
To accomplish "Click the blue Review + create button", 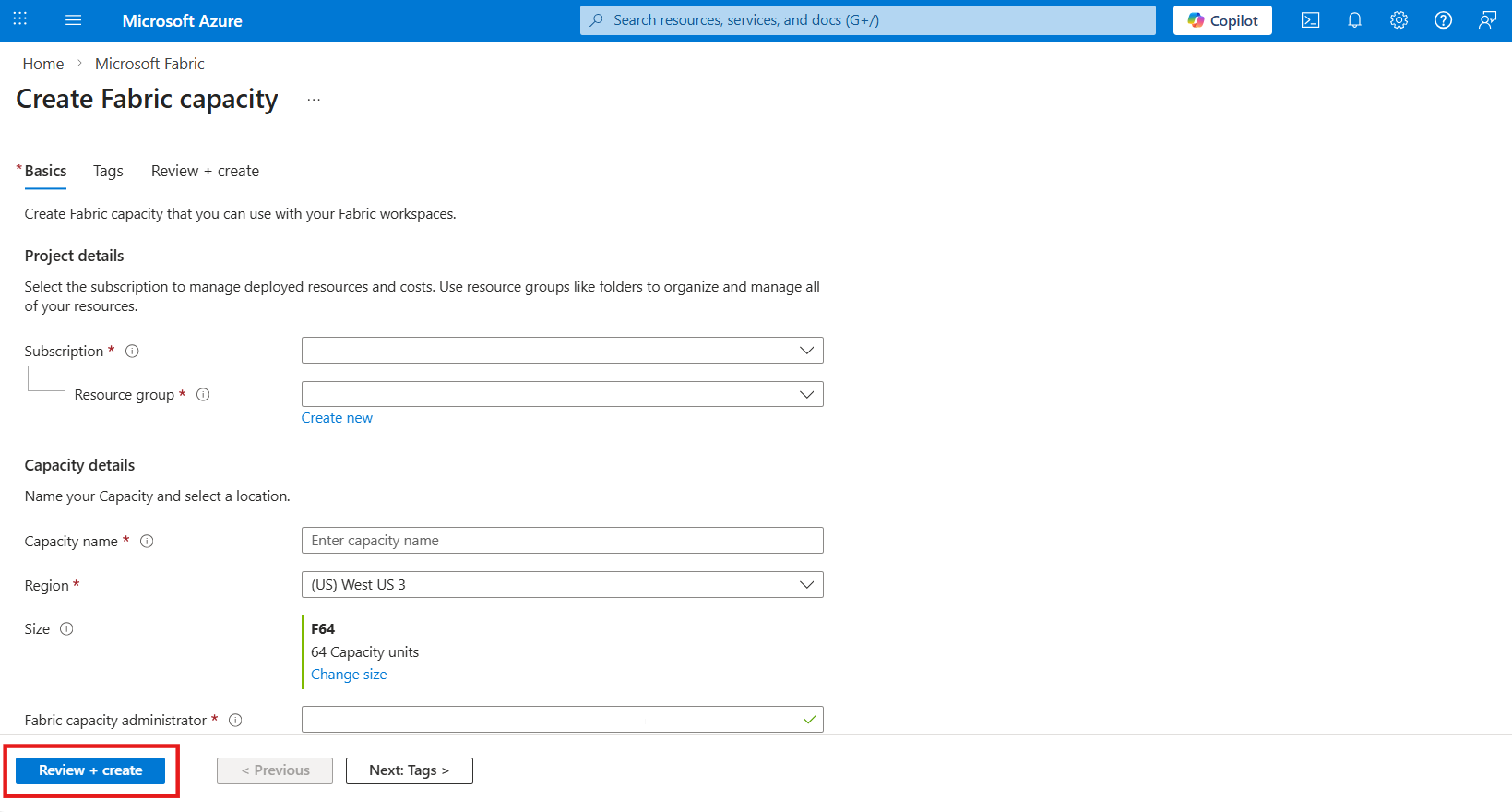I will click(x=90, y=770).
